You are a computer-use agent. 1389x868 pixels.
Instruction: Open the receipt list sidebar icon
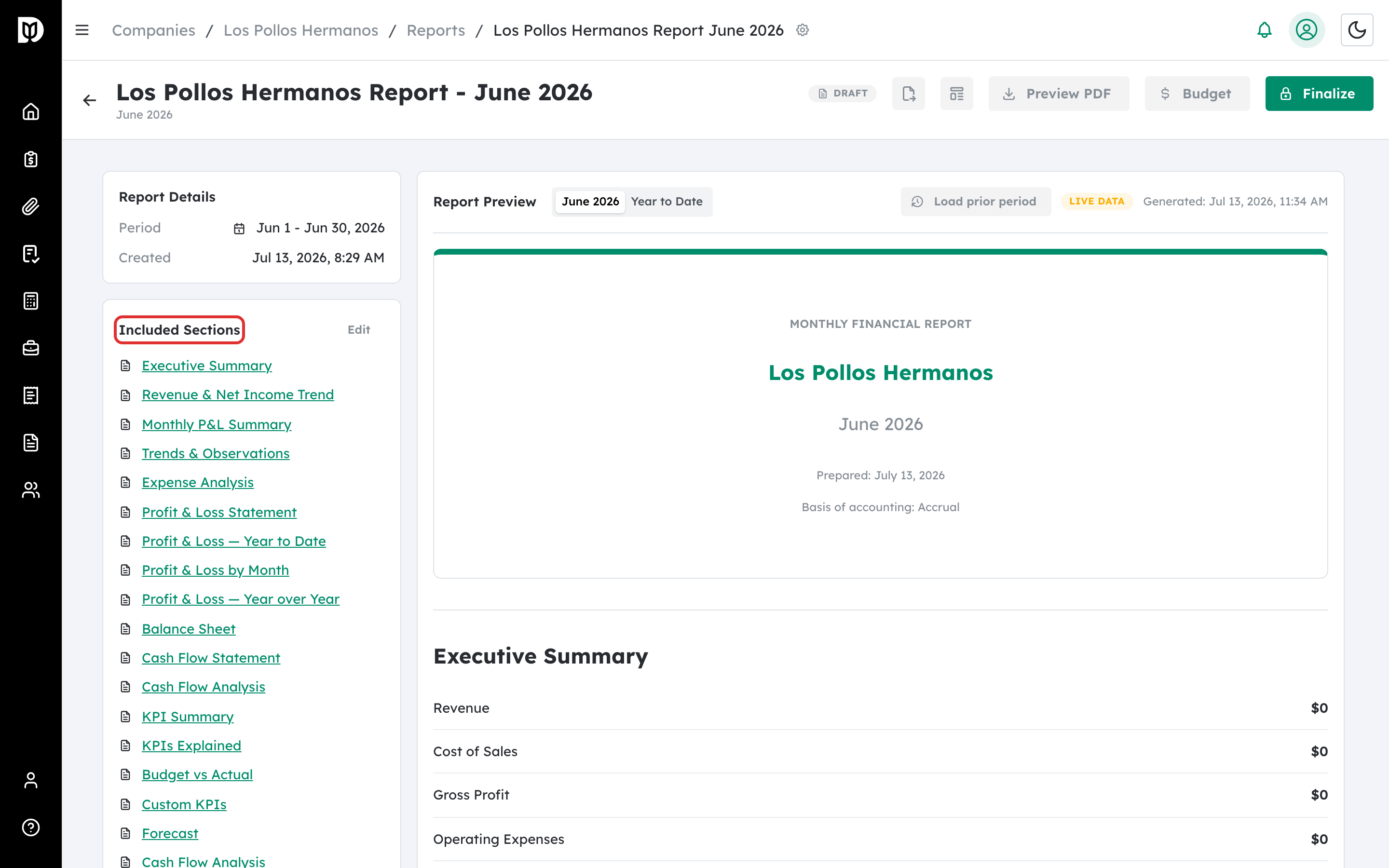tap(30, 395)
